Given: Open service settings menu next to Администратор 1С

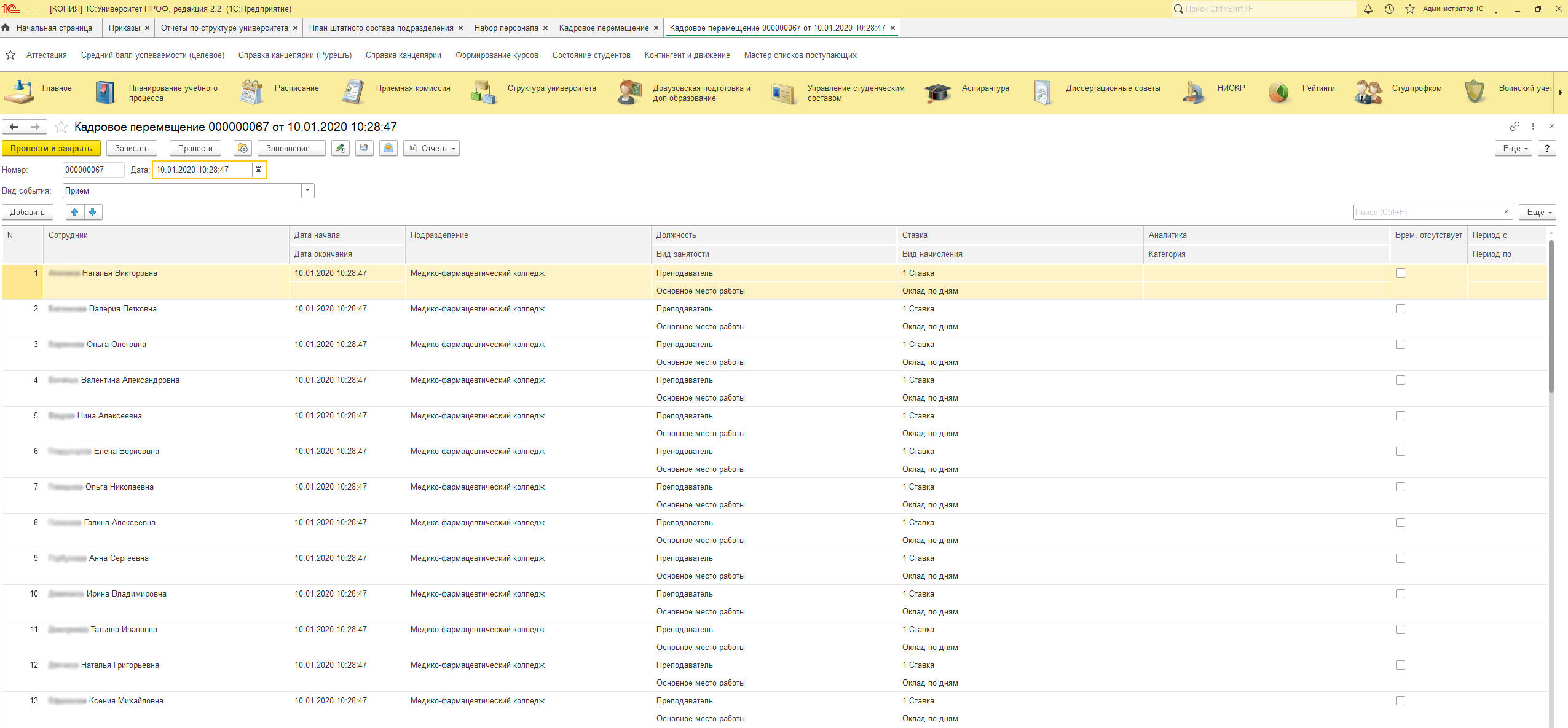Looking at the screenshot, I should [x=1496, y=9].
